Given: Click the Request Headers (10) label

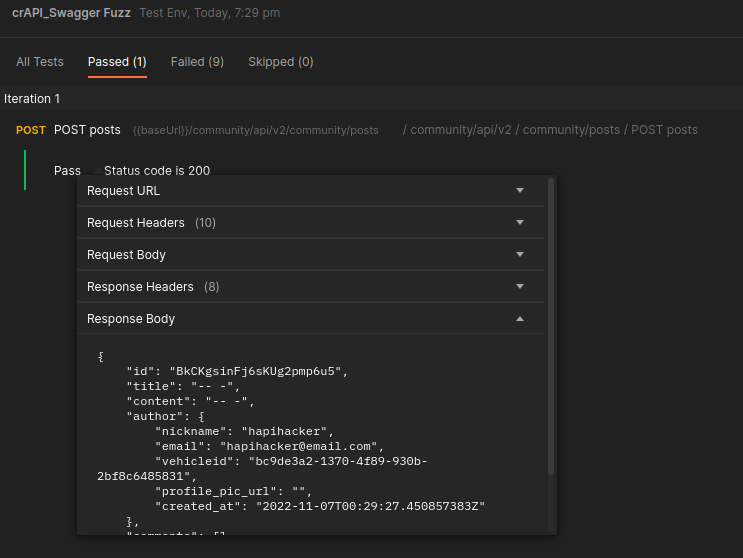Looking at the screenshot, I should (x=151, y=223).
